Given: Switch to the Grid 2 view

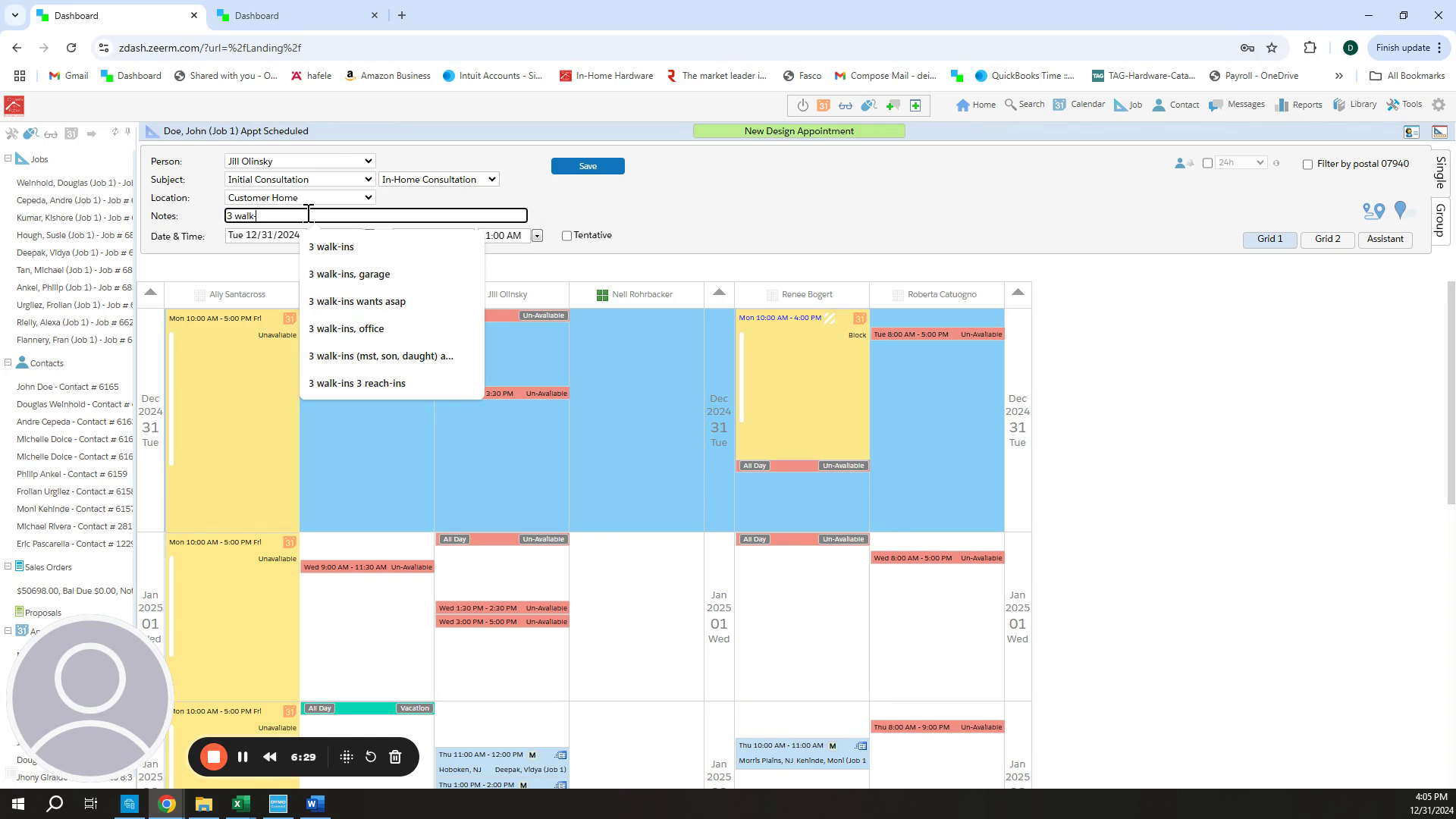Looking at the screenshot, I should 1327,239.
